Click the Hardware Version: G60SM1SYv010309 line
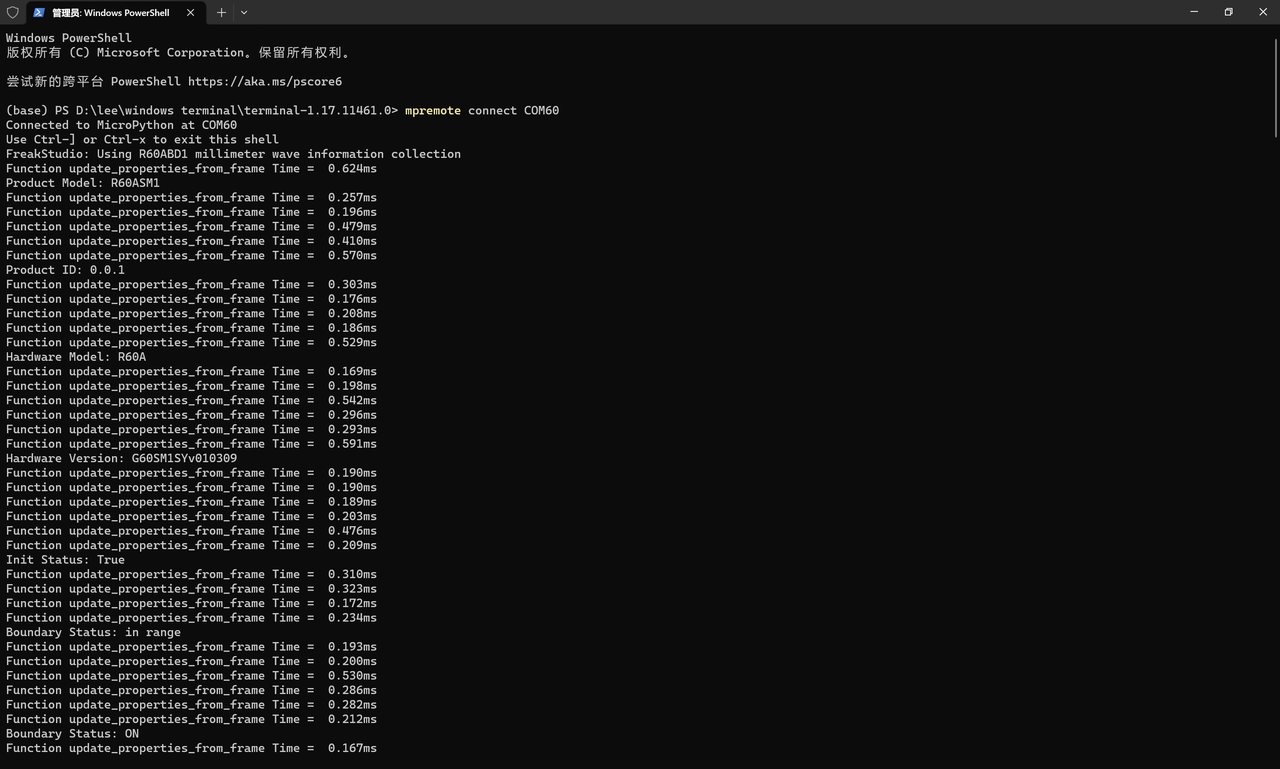Viewport: 1280px width, 769px height. pyautogui.click(x=121, y=458)
